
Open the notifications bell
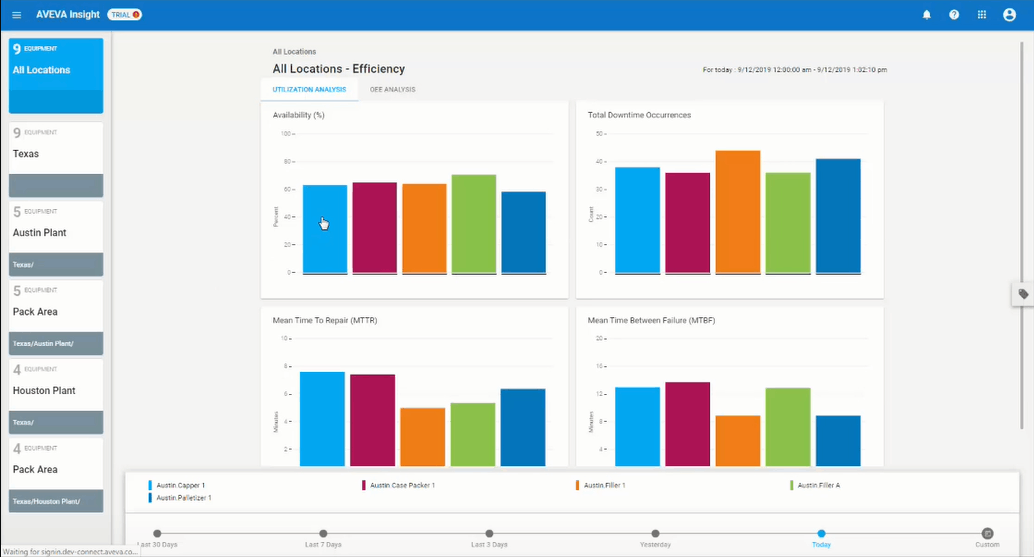click(926, 15)
